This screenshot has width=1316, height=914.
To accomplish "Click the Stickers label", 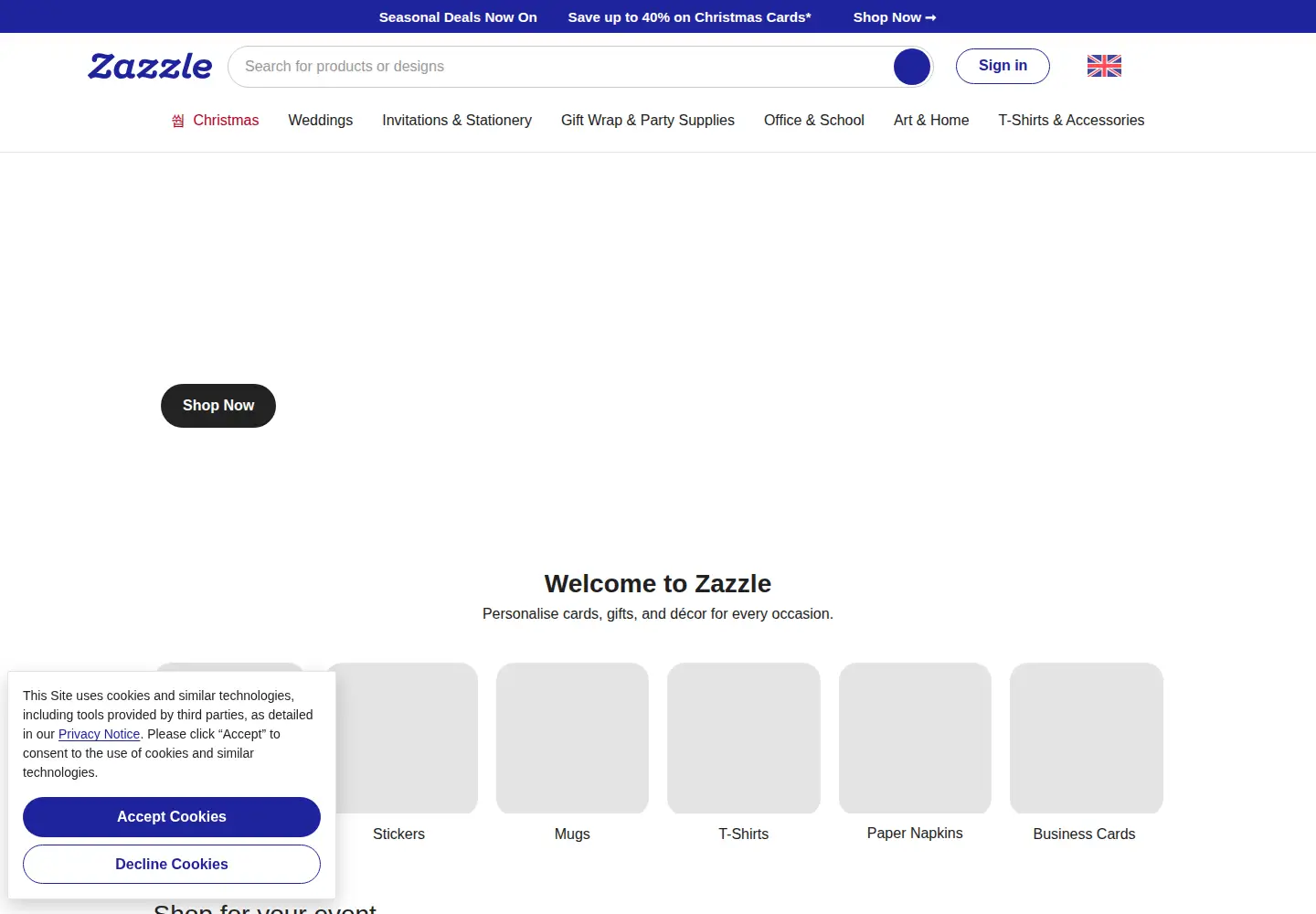I will pyautogui.click(x=398, y=834).
